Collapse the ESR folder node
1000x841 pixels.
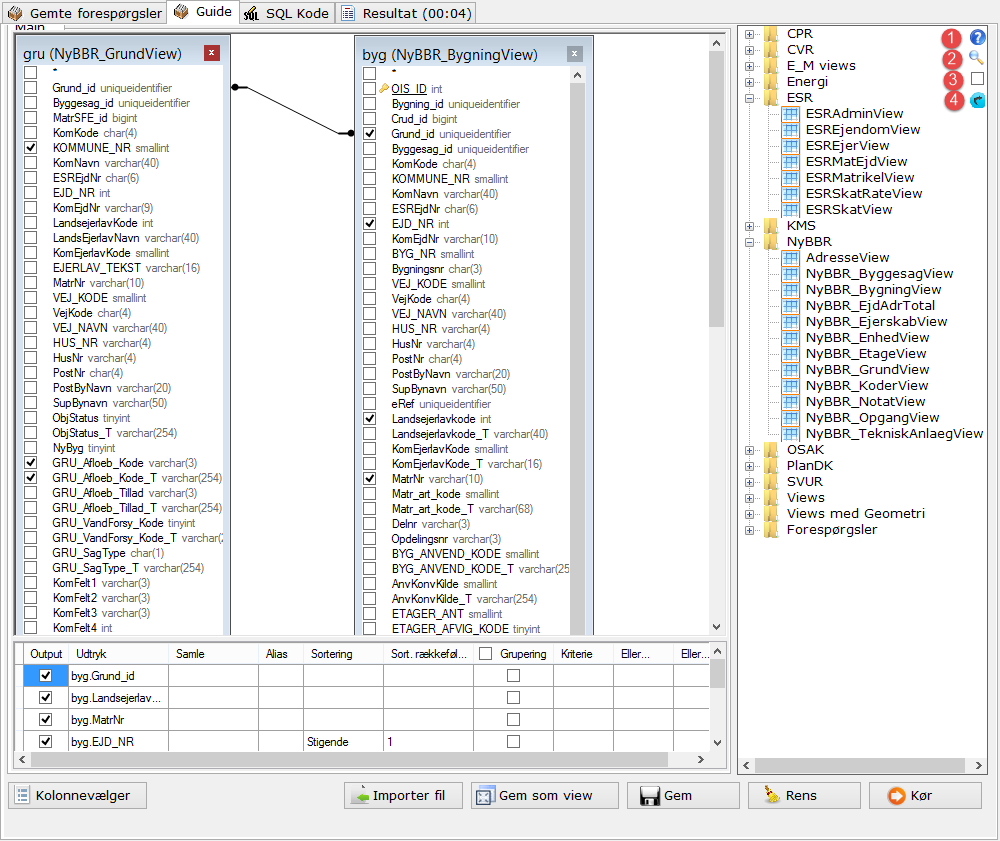(750, 98)
